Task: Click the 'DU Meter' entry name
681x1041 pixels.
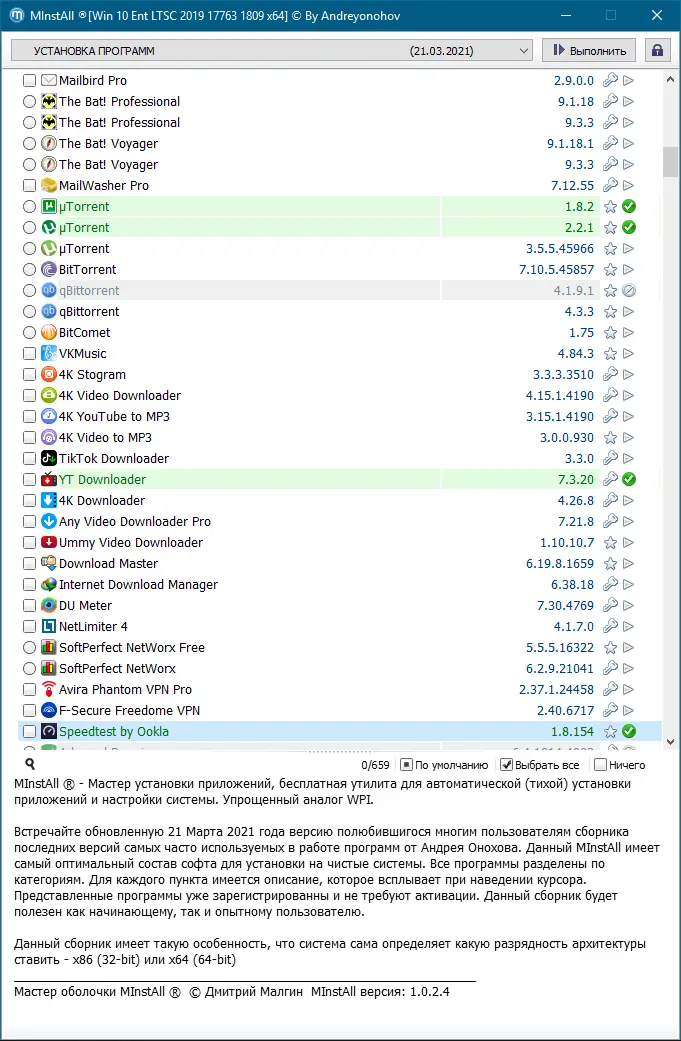Action: point(85,605)
